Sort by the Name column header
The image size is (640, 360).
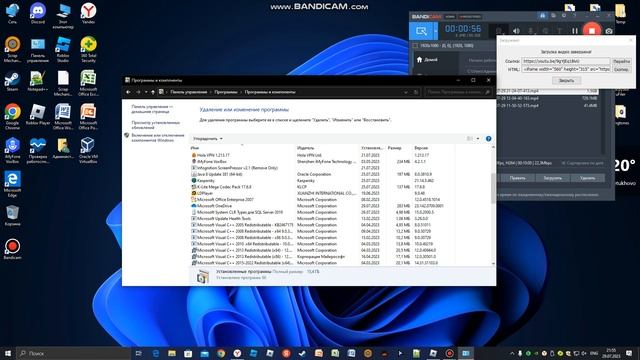pyautogui.click(x=242, y=148)
